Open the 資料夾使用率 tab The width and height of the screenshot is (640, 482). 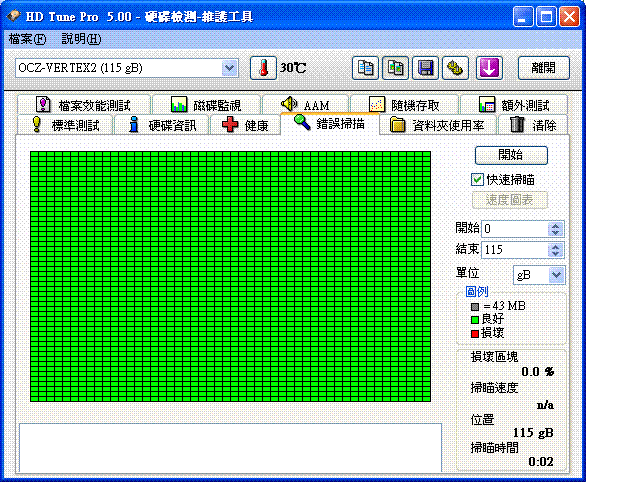click(x=438, y=124)
